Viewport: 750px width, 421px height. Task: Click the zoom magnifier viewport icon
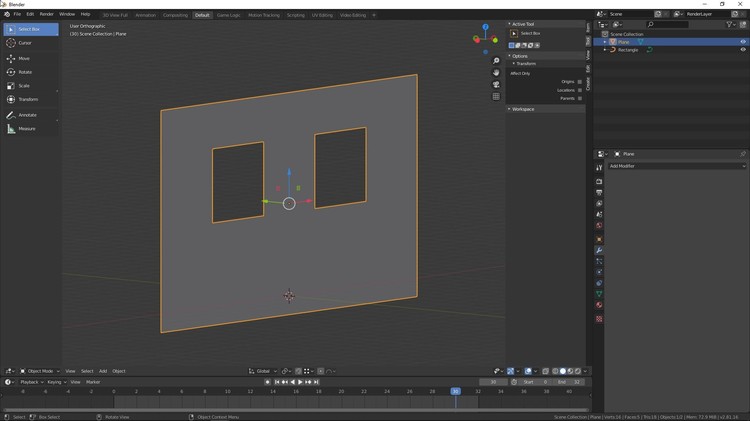[x=496, y=61]
